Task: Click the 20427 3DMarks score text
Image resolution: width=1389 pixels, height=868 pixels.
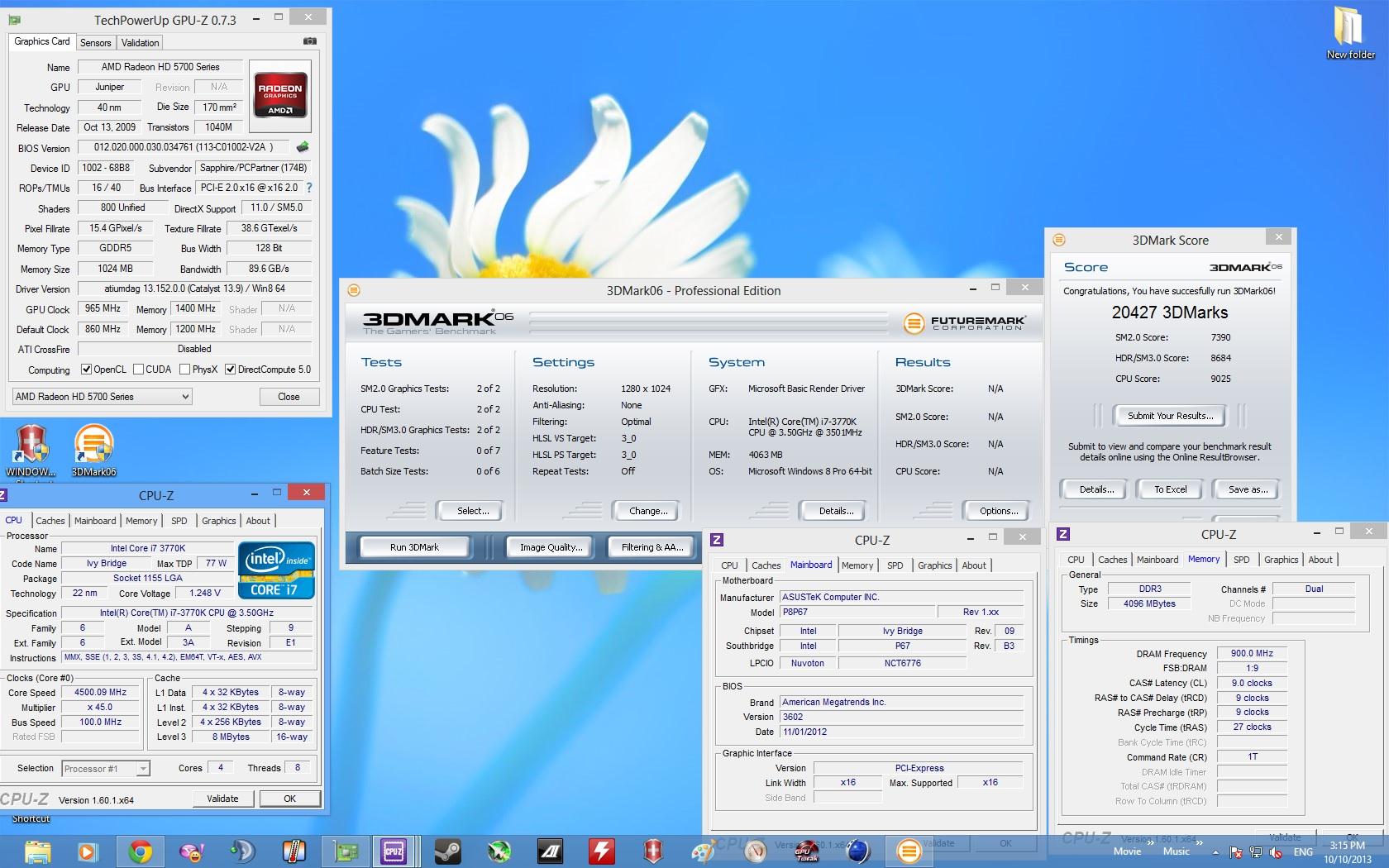Action: pyautogui.click(x=1169, y=312)
